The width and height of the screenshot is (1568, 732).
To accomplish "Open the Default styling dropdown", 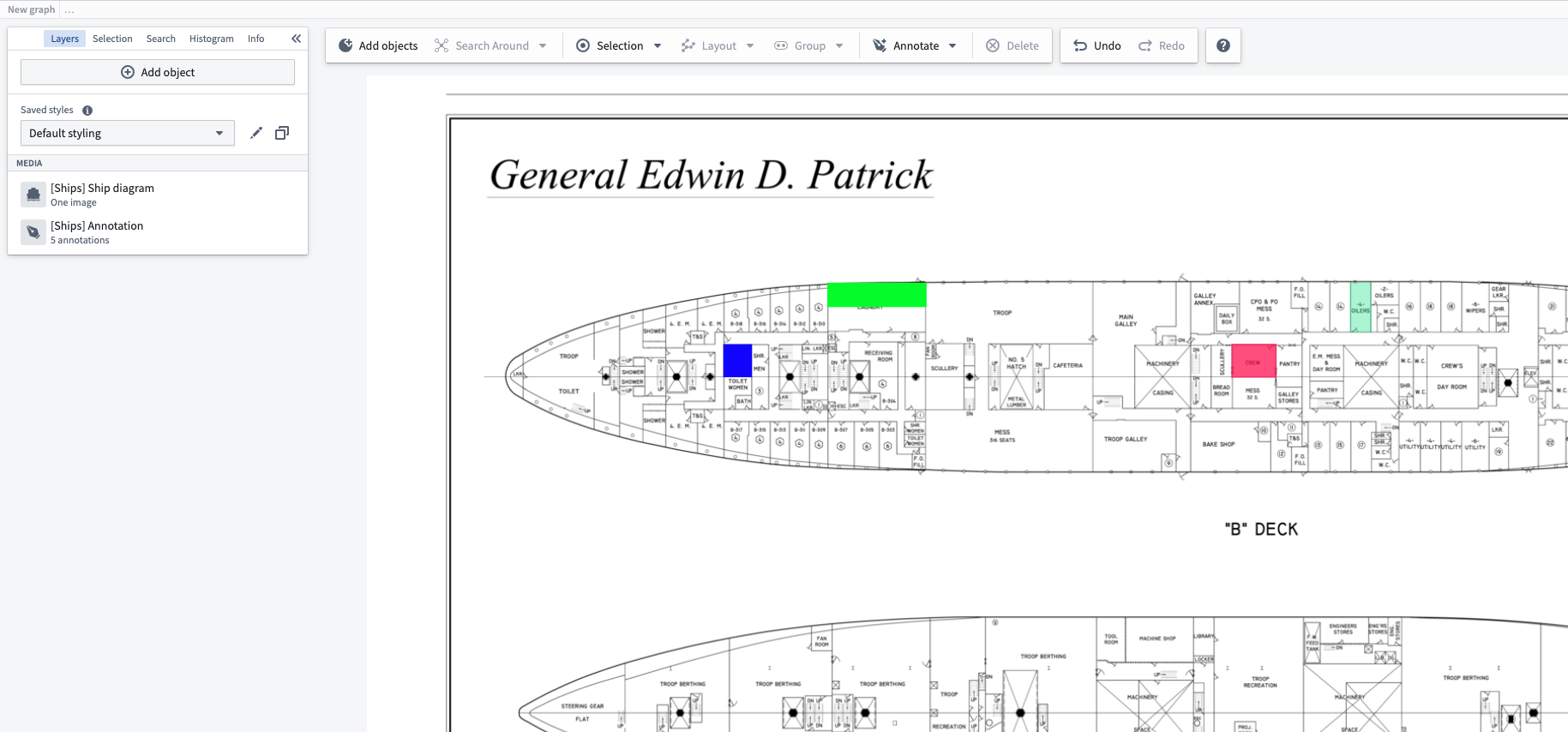I will pyautogui.click(x=127, y=133).
